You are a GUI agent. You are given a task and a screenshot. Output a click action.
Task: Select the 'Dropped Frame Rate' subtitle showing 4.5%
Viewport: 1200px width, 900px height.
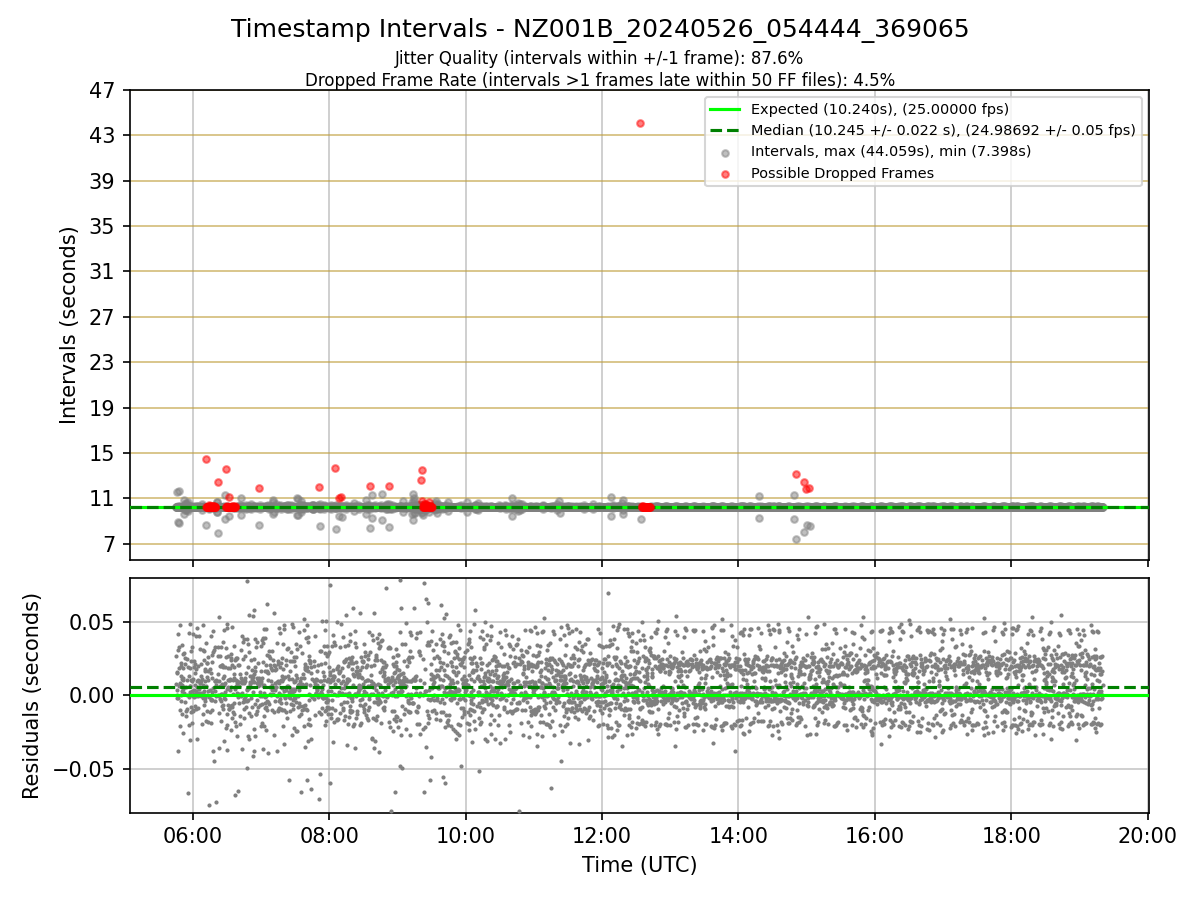(600, 80)
